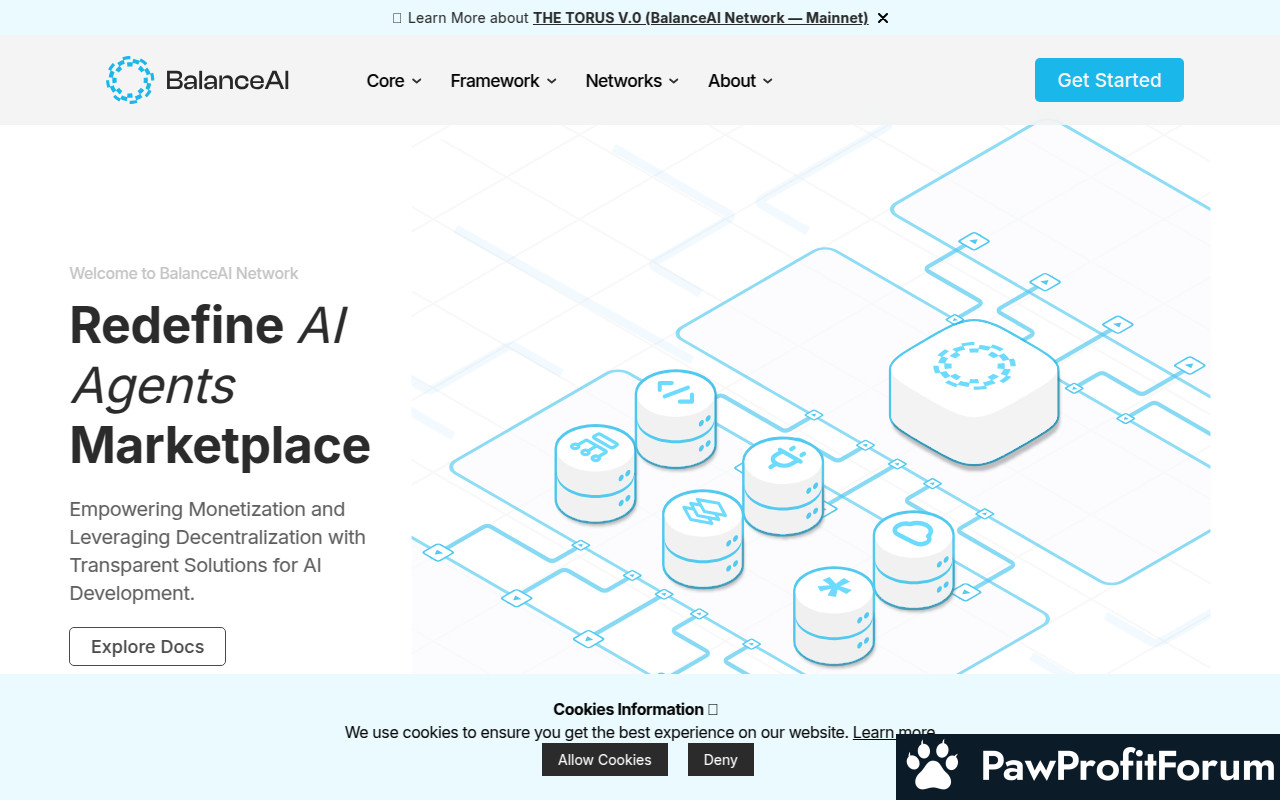Click the large BalanceAI hub cube
Viewport: 1280px width, 800px height.
973,390
